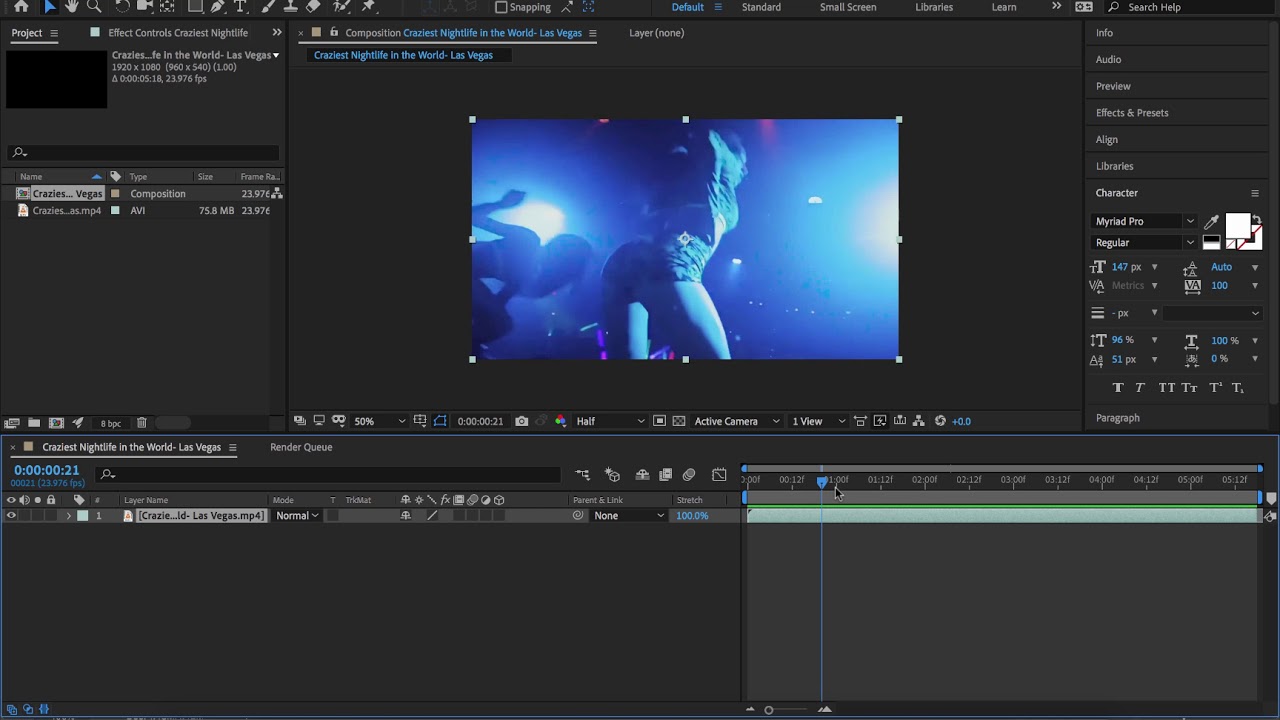
Task: Expand layer 1 properties twirl arrow
Action: click(x=69, y=516)
